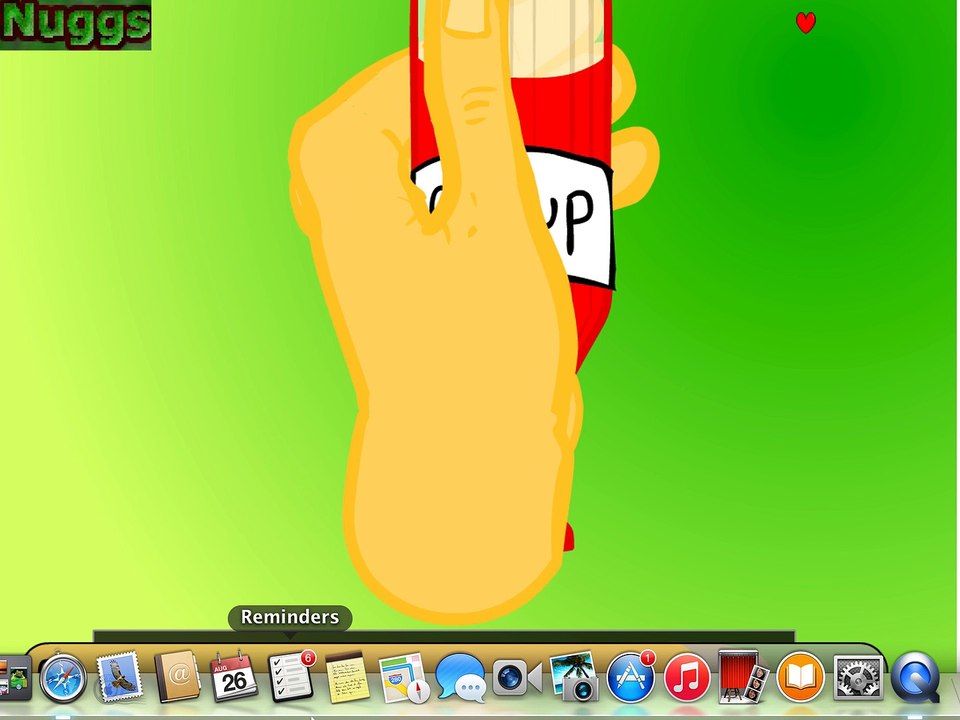Launch the Maps app icon
This screenshot has width=960, height=720.
[x=403, y=678]
